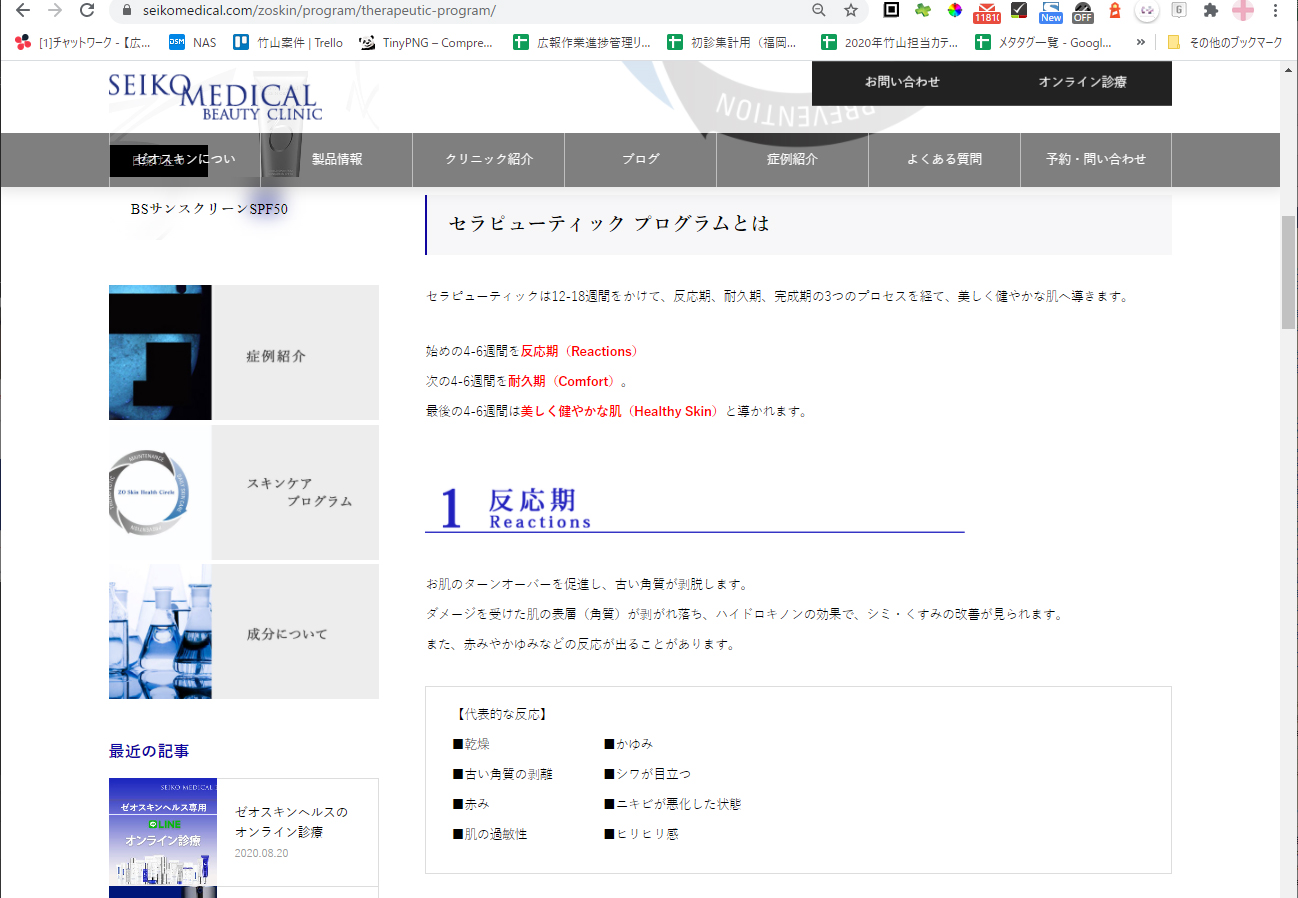Image resolution: width=1298 pixels, height=898 pixels.
Task: Open the TinyPNG bookmark
Action: (426, 42)
